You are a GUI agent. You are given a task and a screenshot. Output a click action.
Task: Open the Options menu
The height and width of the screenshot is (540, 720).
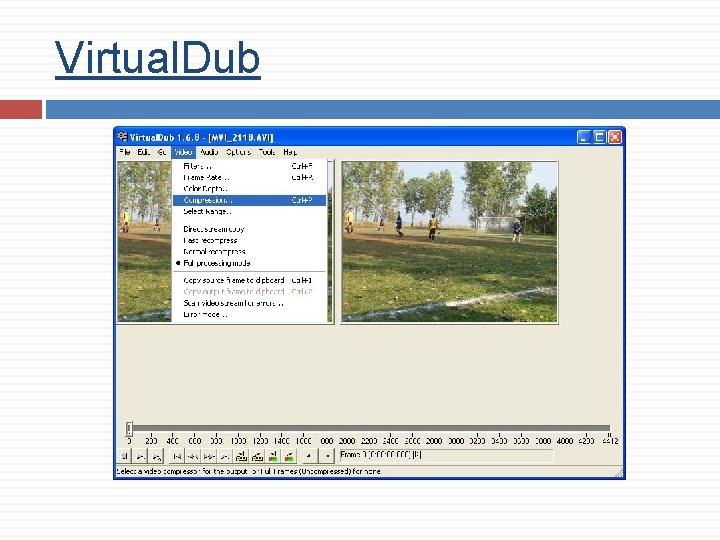click(x=238, y=152)
